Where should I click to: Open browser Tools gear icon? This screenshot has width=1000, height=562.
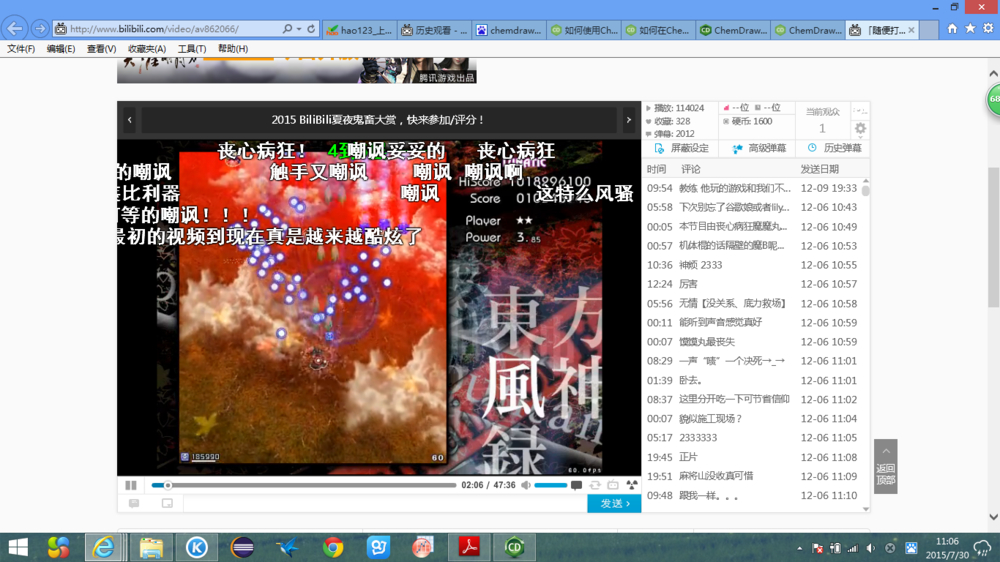pos(988,29)
